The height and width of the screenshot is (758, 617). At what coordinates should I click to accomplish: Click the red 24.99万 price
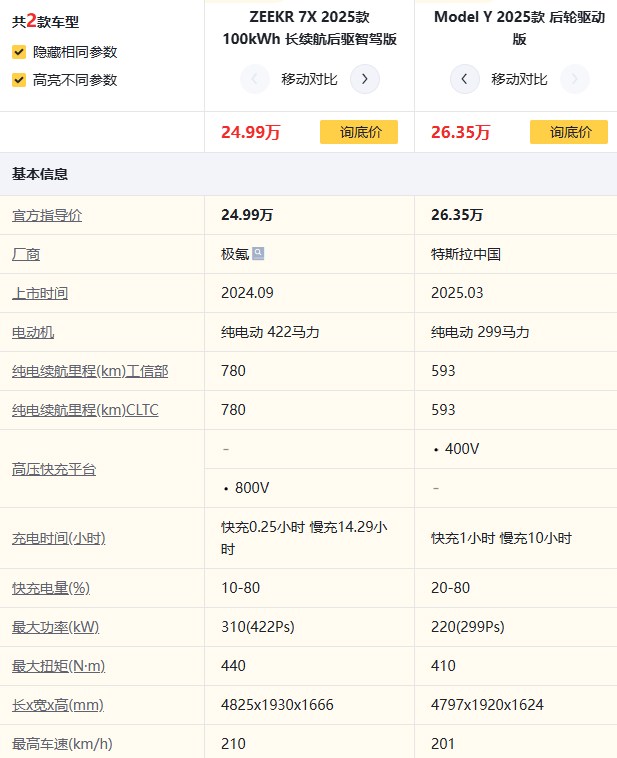tap(250, 132)
